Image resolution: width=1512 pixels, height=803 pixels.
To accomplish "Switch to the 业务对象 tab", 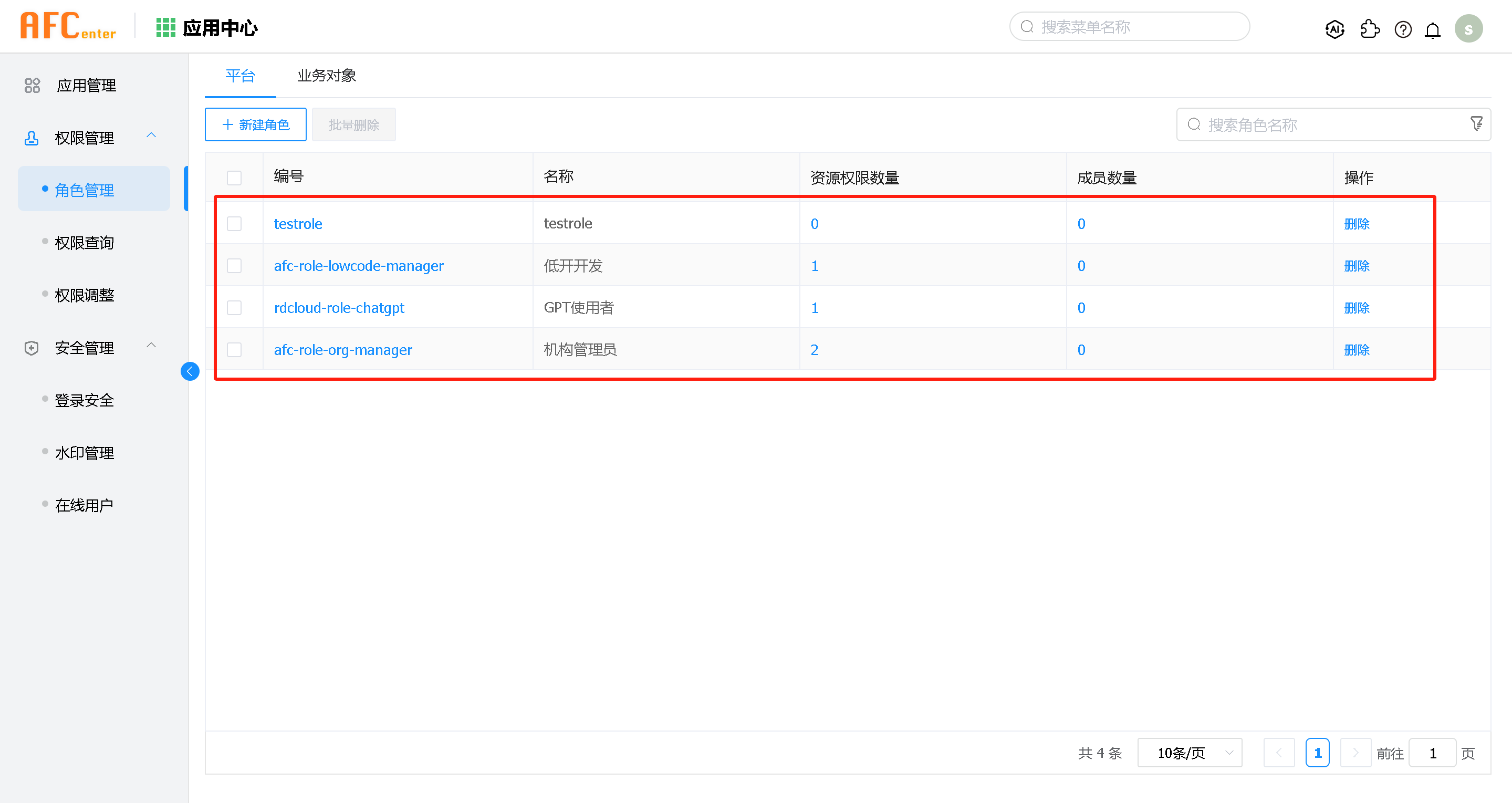I will [326, 76].
